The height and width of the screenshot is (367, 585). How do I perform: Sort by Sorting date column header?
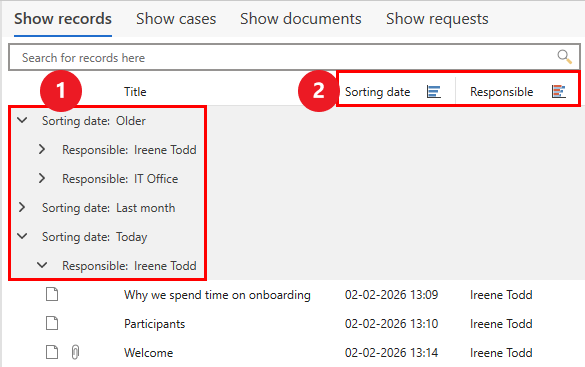pyautogui.click(x=378, y=92)
